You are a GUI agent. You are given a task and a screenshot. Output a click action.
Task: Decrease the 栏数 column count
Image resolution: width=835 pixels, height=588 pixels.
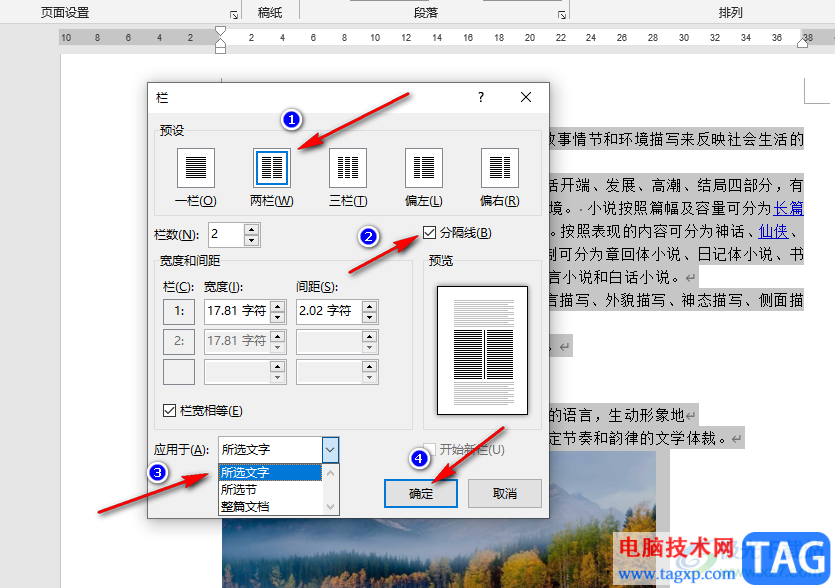[251, 240]
